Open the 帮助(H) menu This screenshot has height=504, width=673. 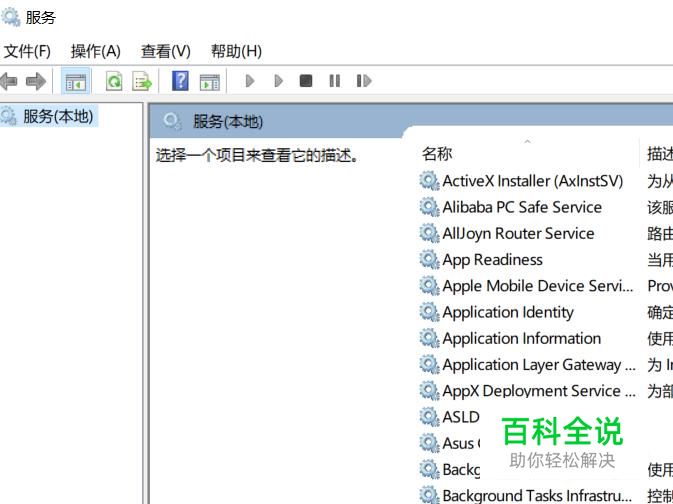click(236, 52)
